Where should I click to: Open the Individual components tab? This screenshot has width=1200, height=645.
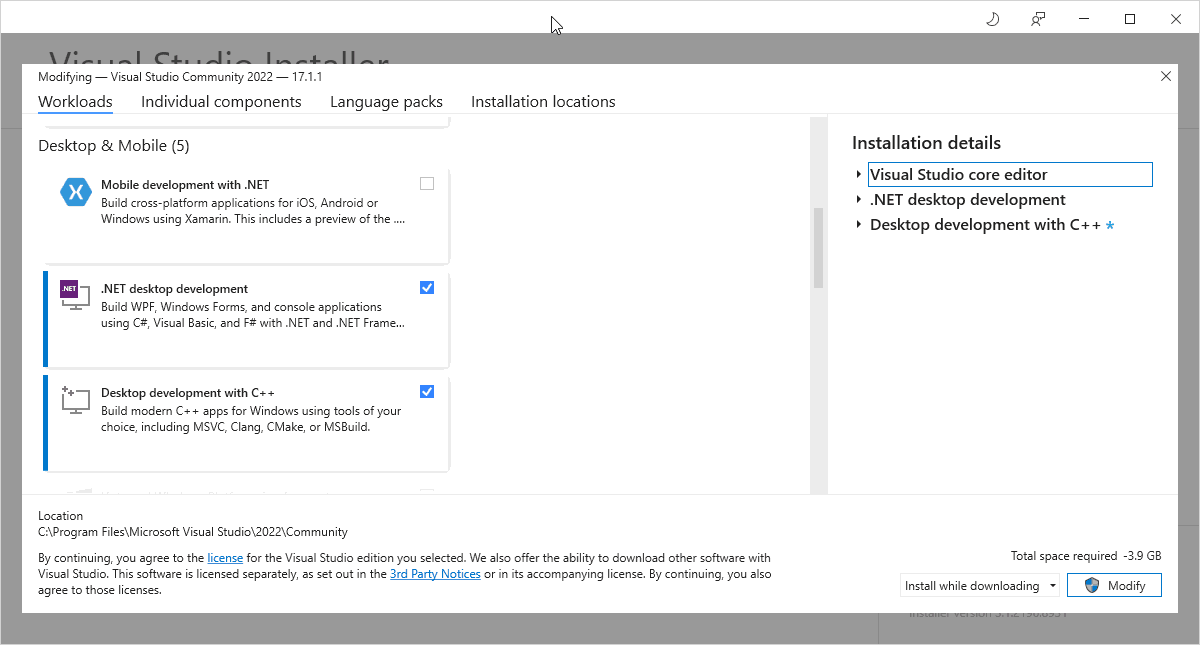tap(221, 102)
